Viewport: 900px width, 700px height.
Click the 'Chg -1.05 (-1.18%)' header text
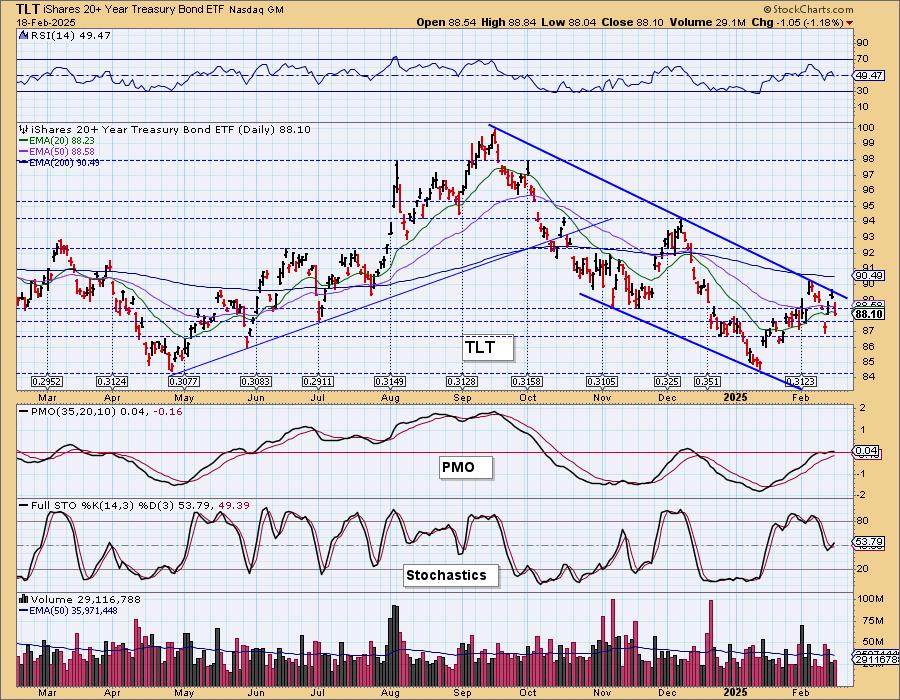[x=797, y=22]
